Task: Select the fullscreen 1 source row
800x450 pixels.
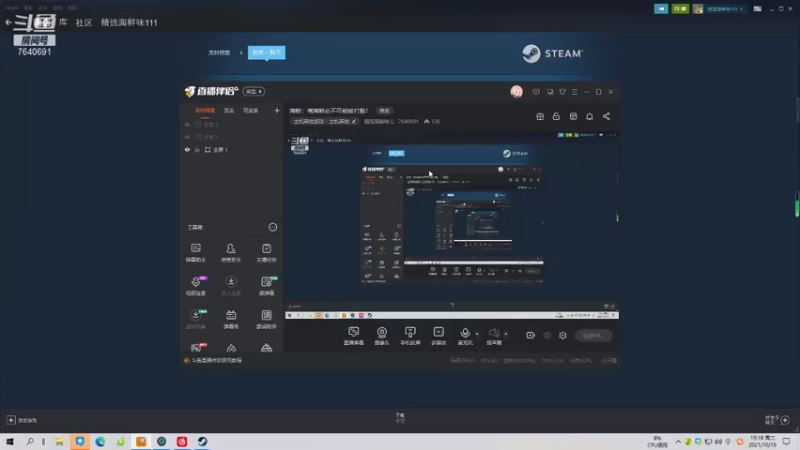Action: (x=232, y=149)
